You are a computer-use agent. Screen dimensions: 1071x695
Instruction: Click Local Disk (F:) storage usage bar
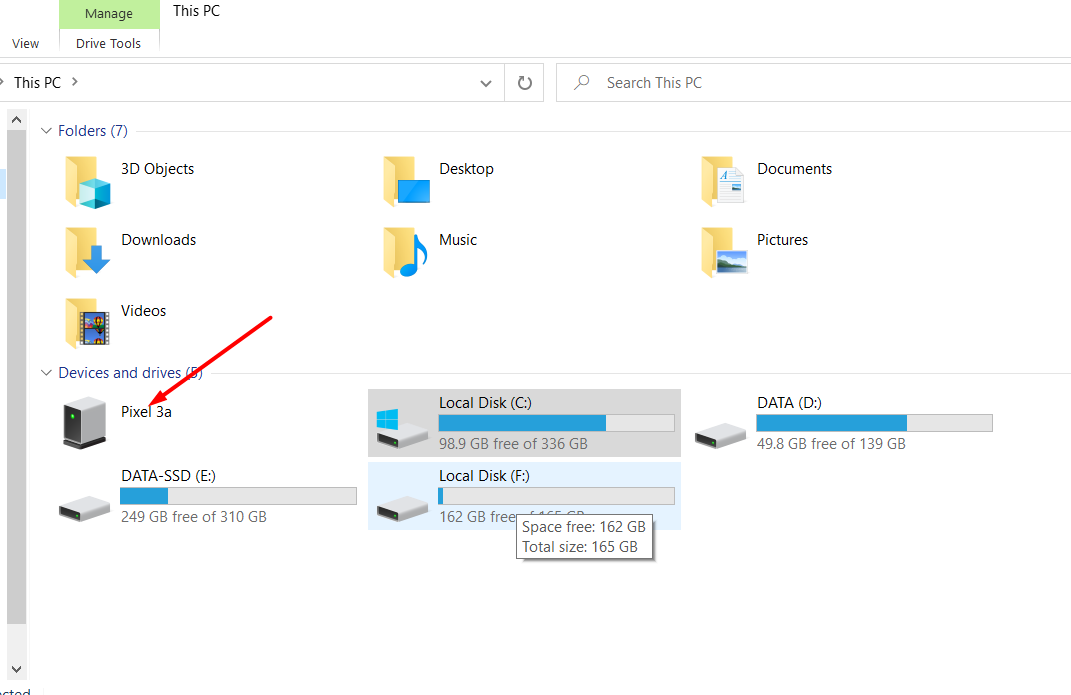(556, 496)
